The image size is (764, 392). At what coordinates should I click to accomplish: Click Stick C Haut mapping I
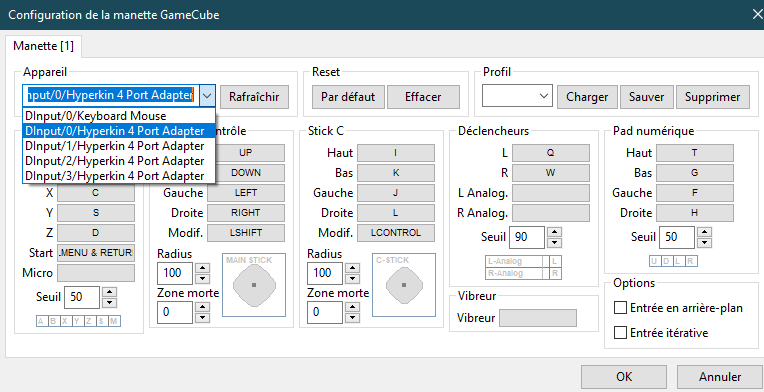click(396, 153)
